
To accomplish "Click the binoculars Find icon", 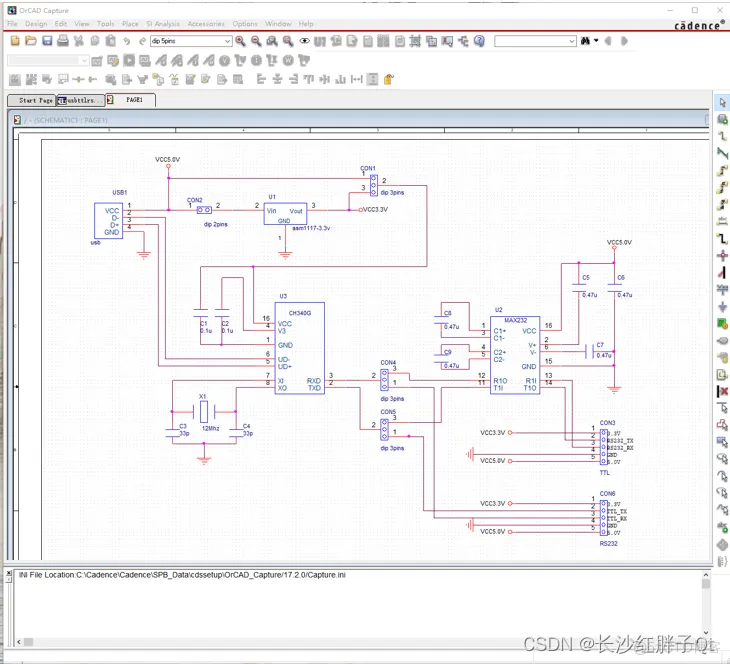I will (585, 41).
